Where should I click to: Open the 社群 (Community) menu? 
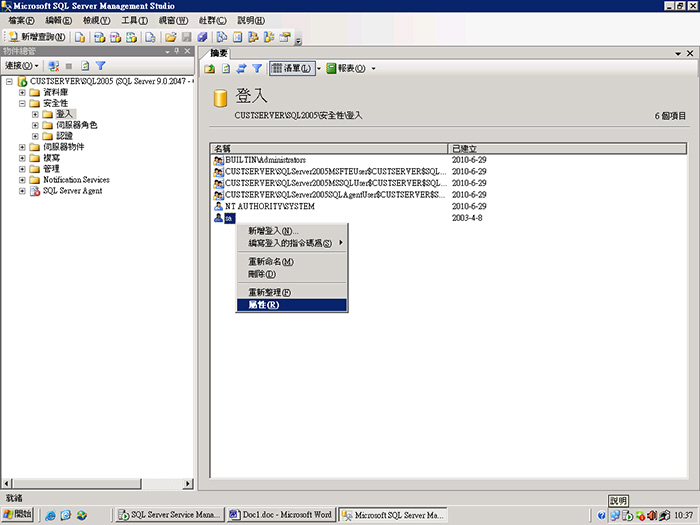(212, 21)
